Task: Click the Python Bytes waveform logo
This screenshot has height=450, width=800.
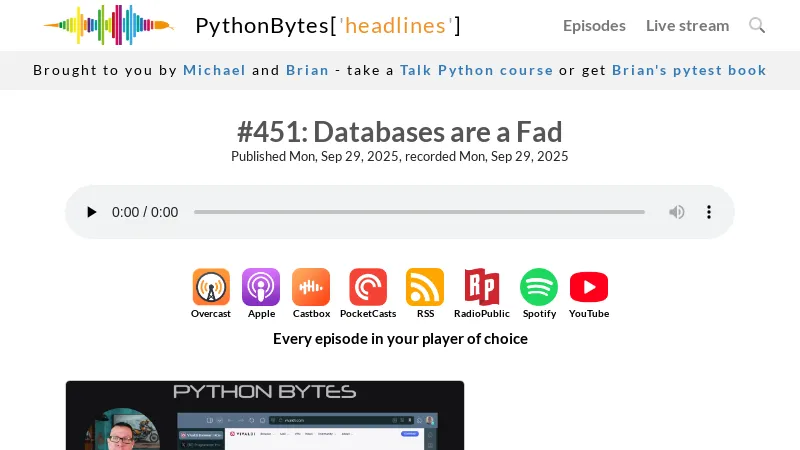Action: [x=108, y=26]
